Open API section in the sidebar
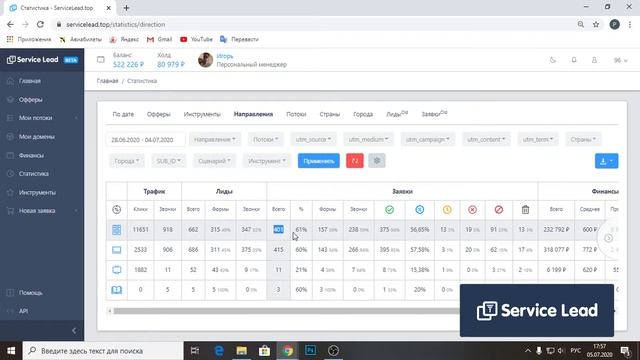 [23, 311]
